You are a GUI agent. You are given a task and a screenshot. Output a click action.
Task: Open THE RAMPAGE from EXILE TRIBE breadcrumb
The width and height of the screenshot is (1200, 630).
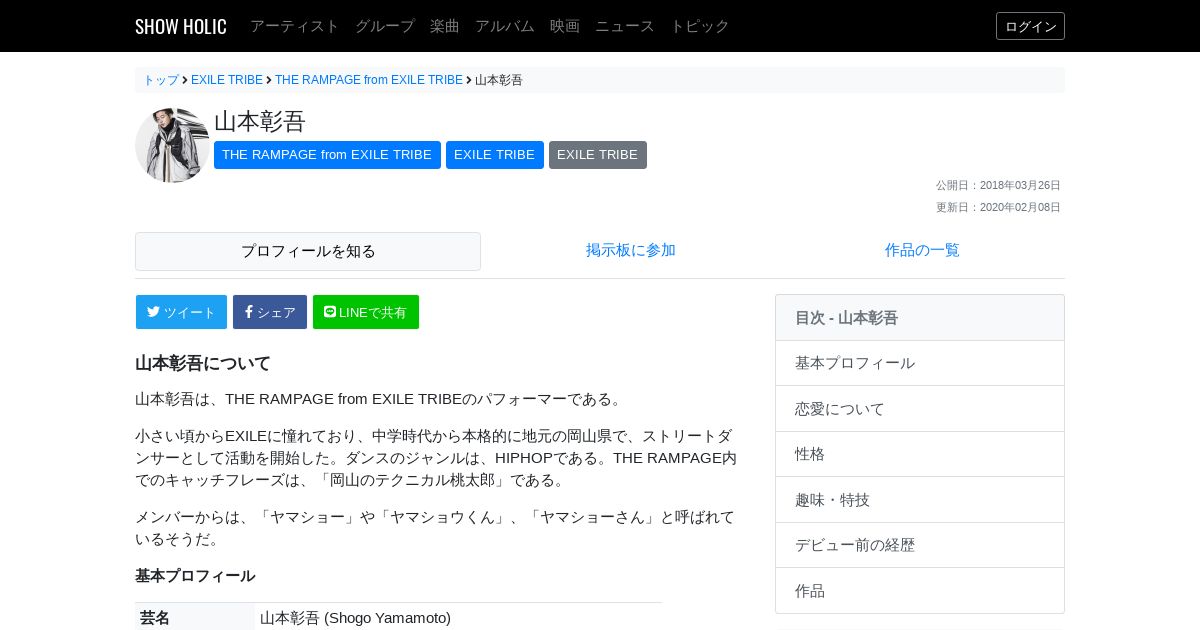click(x=369, y=80)
